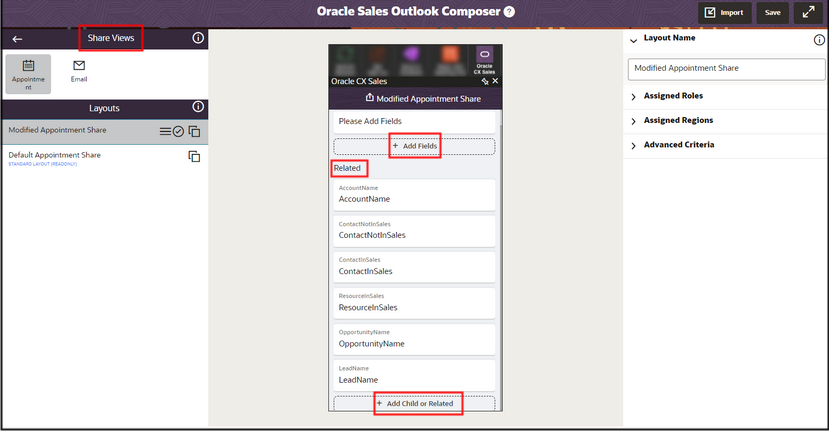
Task: Expand the Assigned Roles section
Action: point(633,97)
